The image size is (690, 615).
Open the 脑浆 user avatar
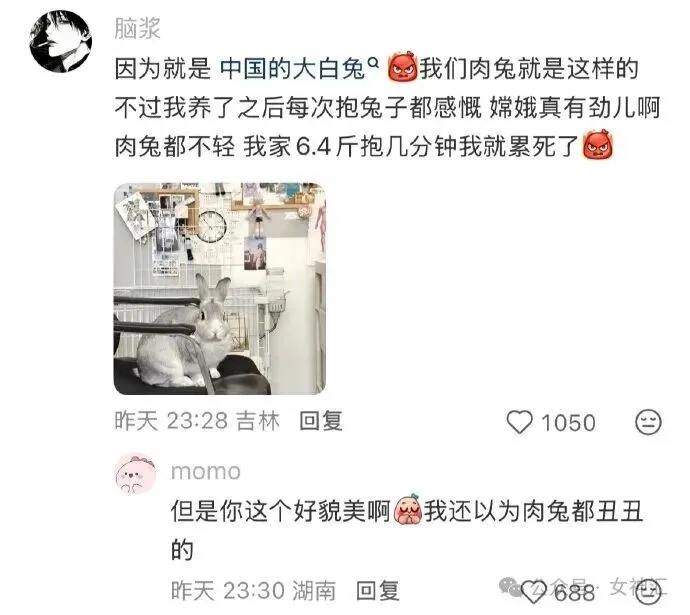60,41
